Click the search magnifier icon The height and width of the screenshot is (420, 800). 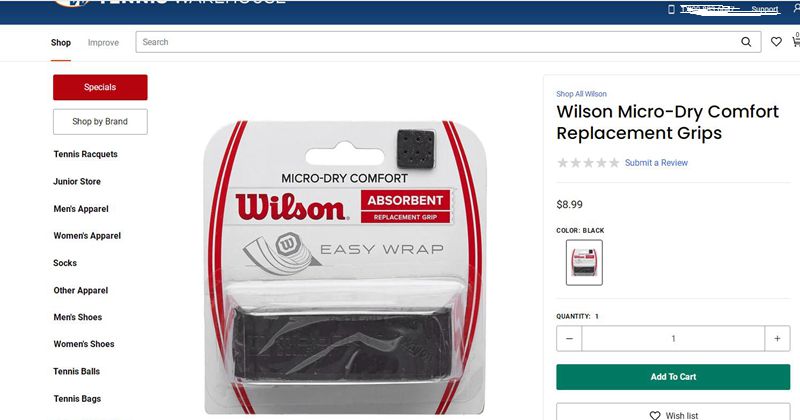click(746, 42)
